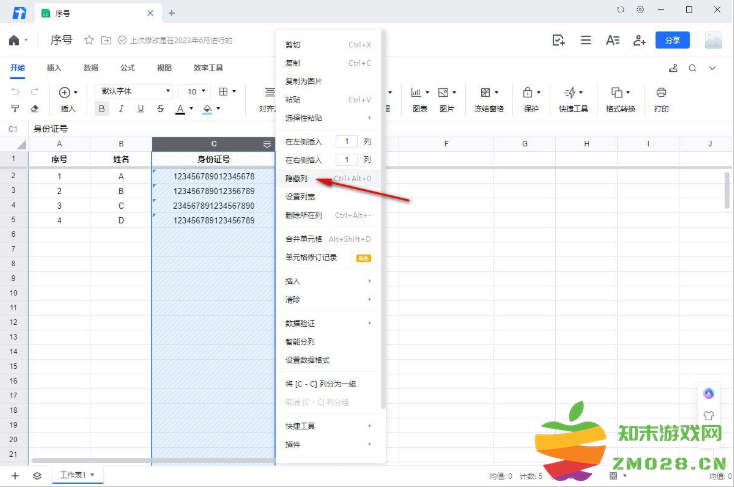Click the blue Share (分享) button
This screenshot has width=734, height=487.
click(671, 40)
